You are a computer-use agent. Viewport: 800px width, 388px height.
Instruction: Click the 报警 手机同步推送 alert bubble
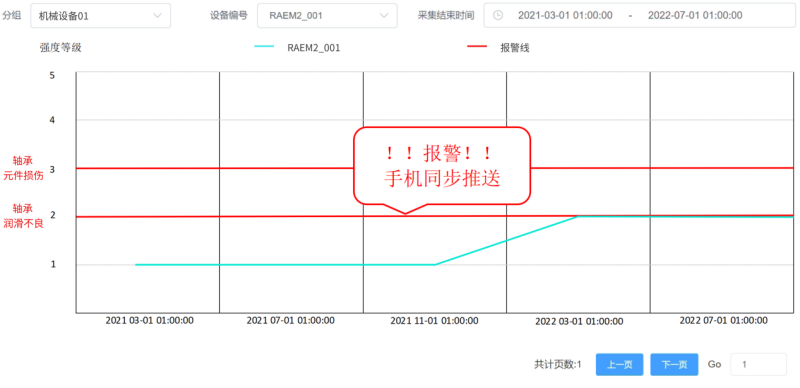[x=442, y=167]
